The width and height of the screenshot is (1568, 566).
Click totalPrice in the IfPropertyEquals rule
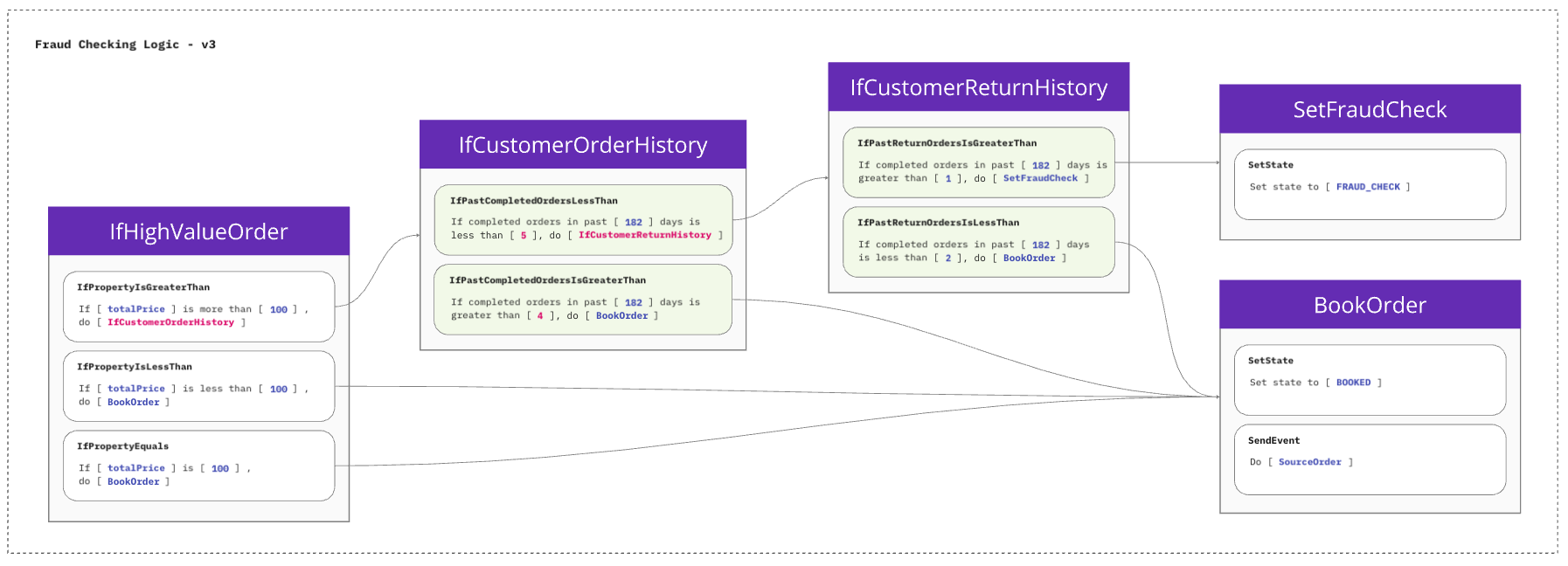tap(135, 468)
